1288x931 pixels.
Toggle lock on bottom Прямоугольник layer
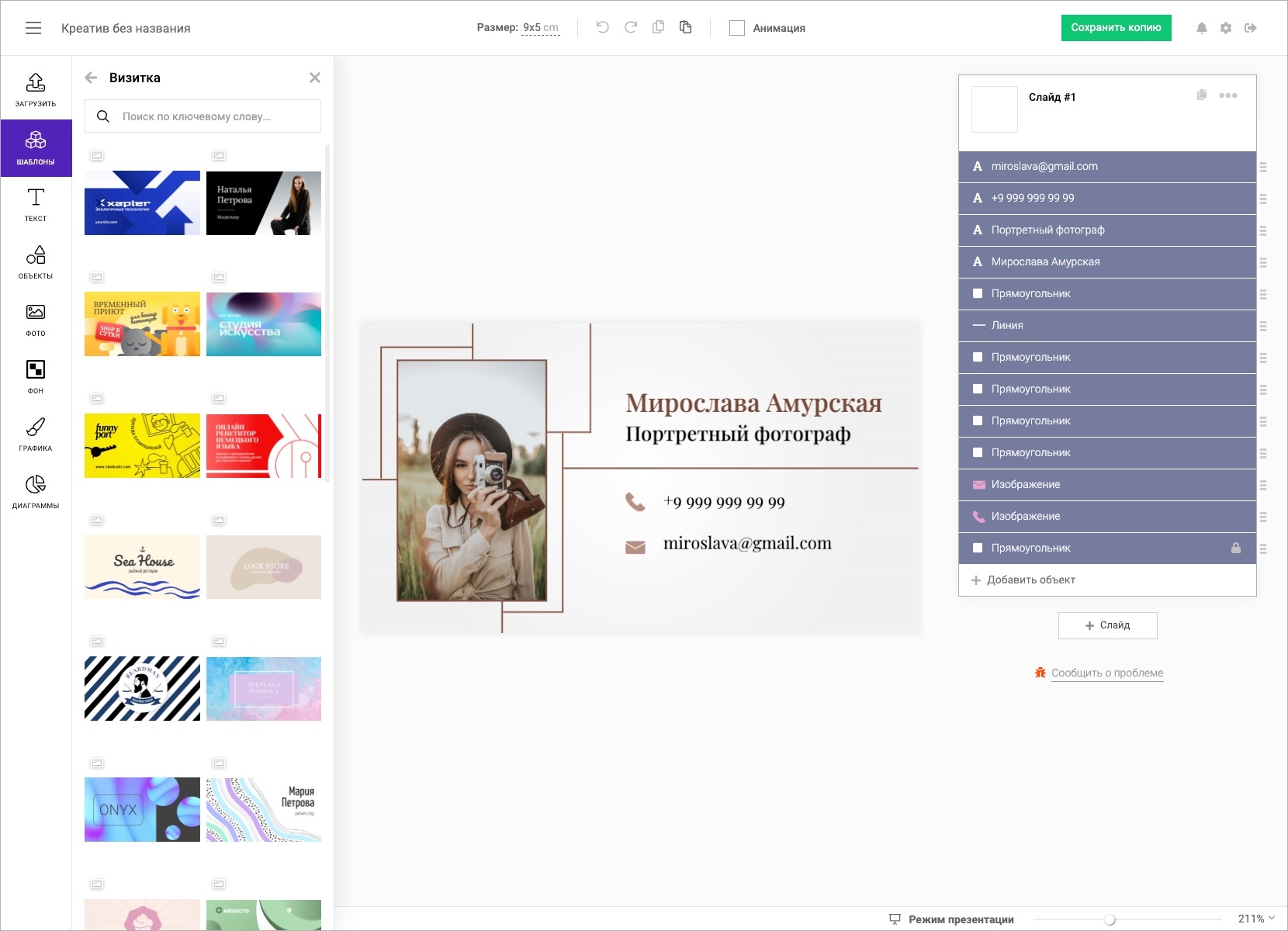click(1235, 548)
